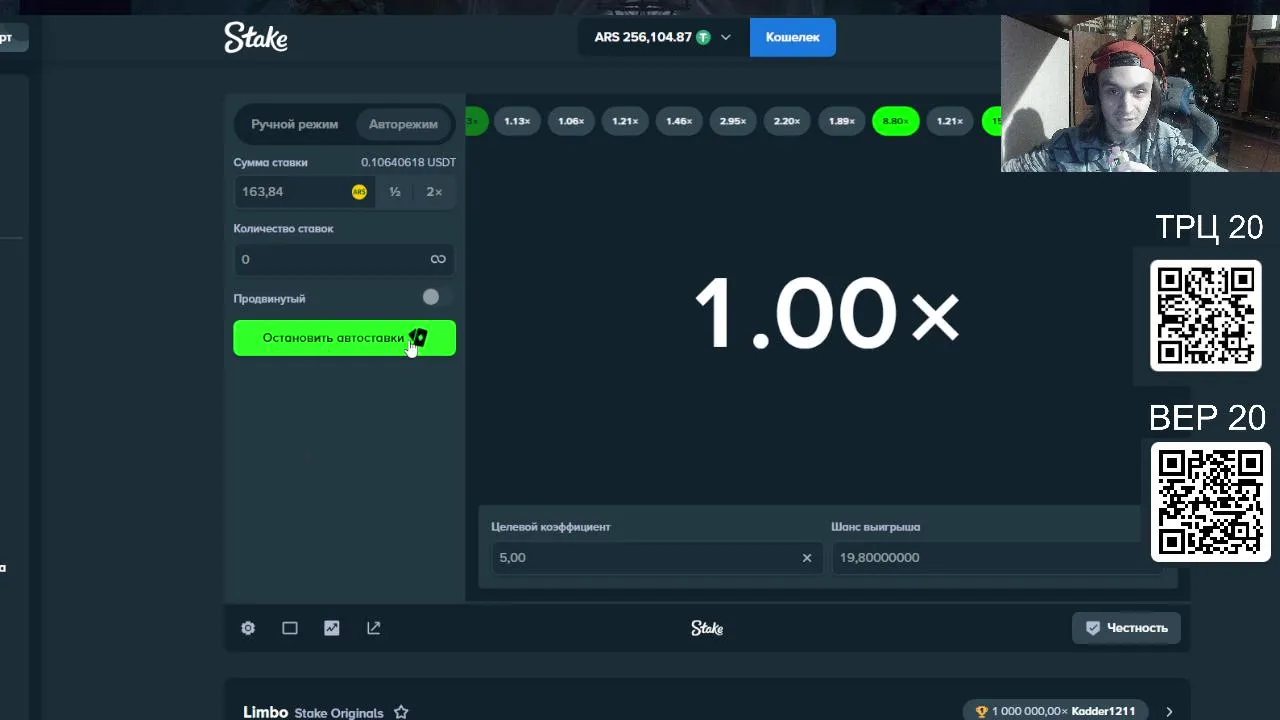Select the 2.20× history result
The width and height of the screenshot is (1280, 720).
tap(787, 121)
